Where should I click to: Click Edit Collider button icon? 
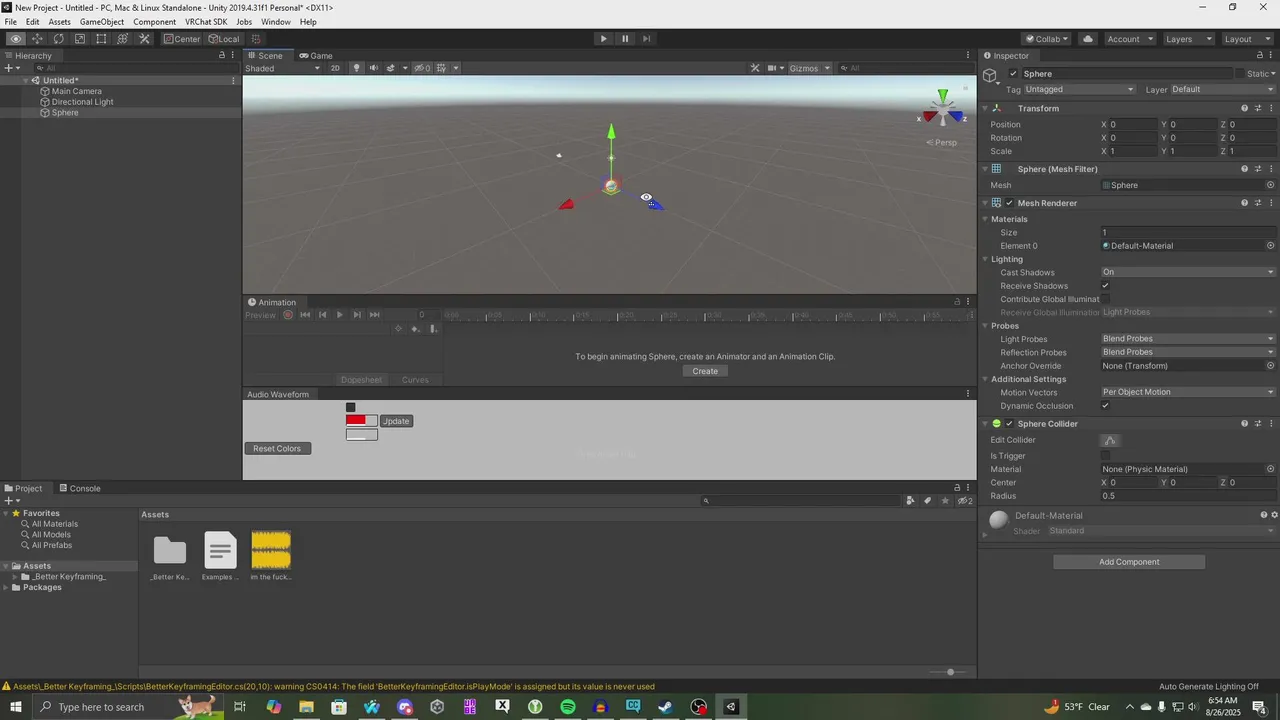coord(1110,440)
